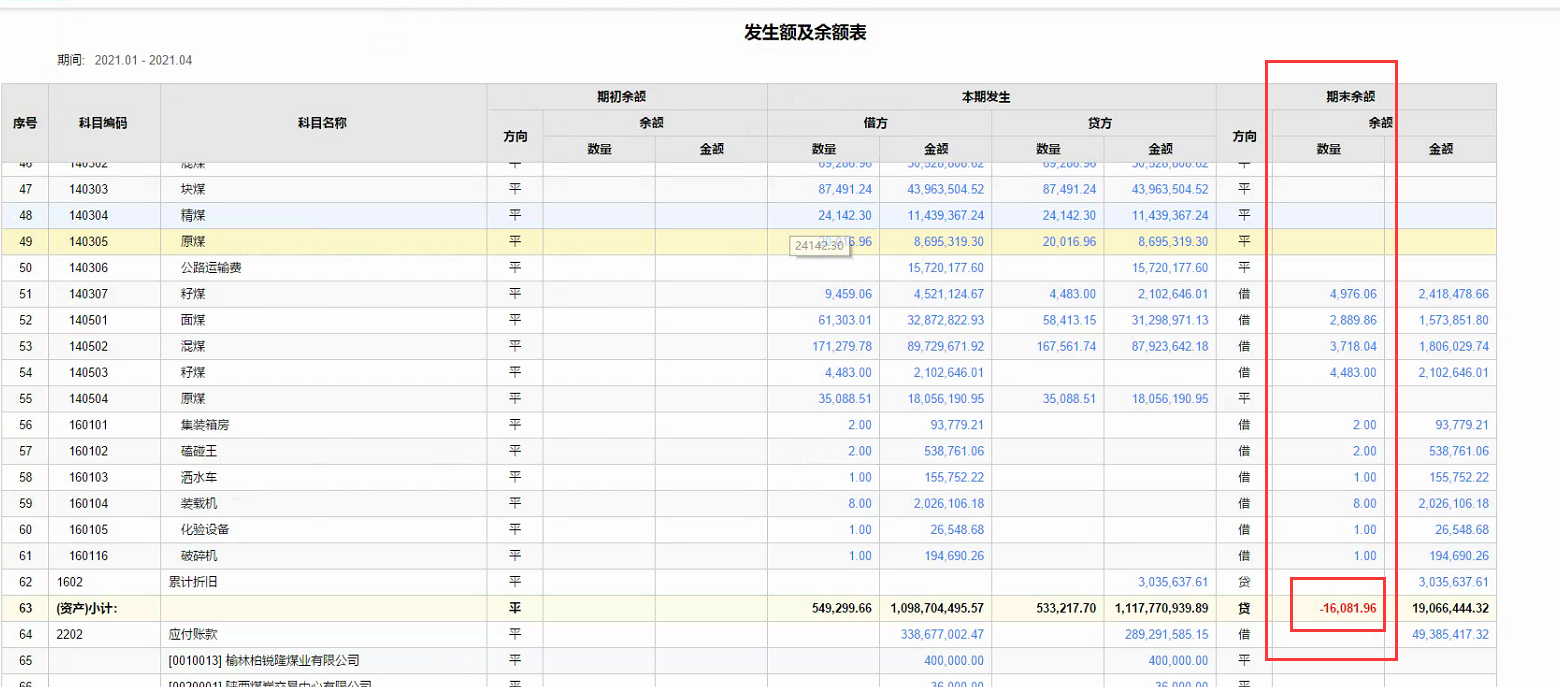Open debit amount 93,779.21 for 集装箱房
The image size is (1560, 687).
click(957, 424)
